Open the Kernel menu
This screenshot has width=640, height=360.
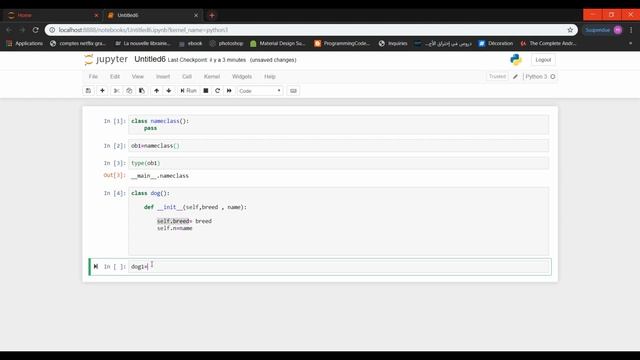(212, 76)
